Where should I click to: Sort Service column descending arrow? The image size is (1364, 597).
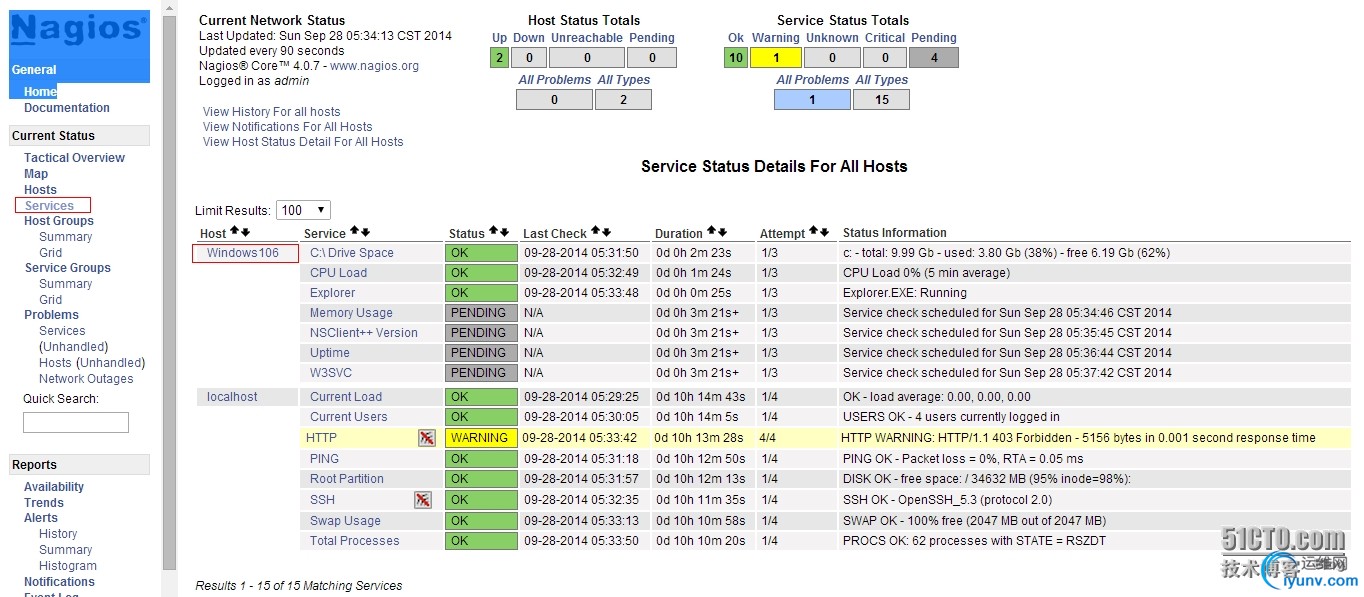coord(366,233)
